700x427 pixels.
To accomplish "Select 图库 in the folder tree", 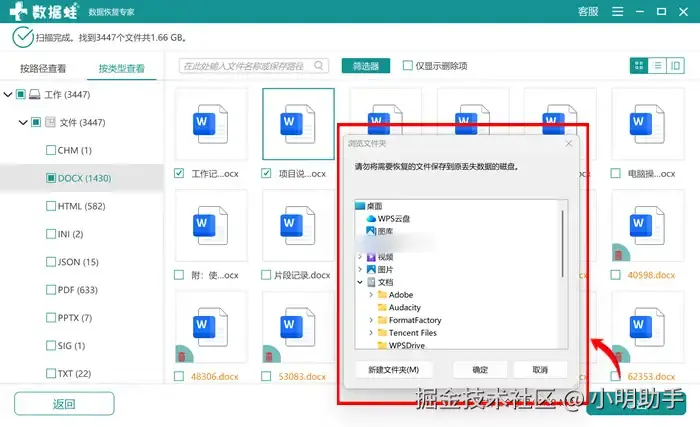I will tap(385, 231).
